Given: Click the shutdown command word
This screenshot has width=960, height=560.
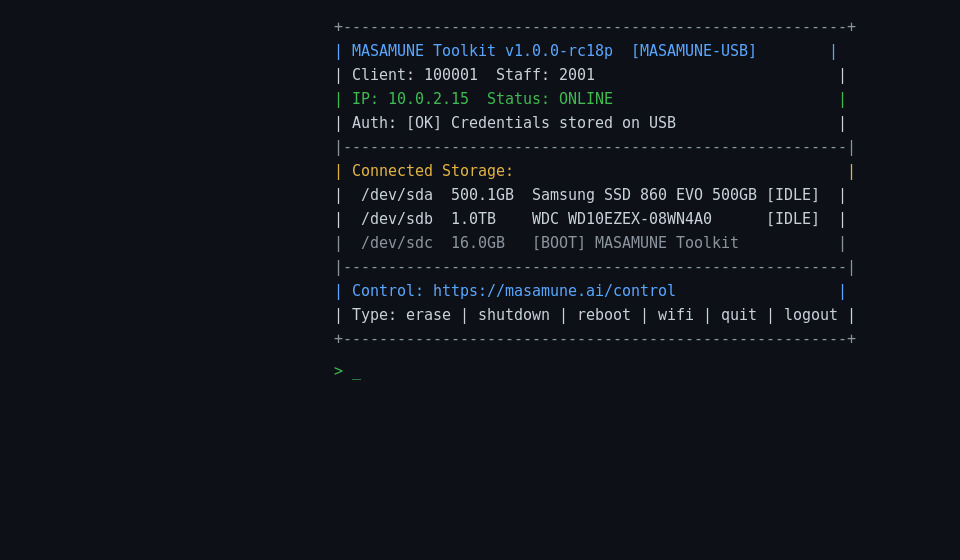Looking at the screenshot, I should [514, 315].
